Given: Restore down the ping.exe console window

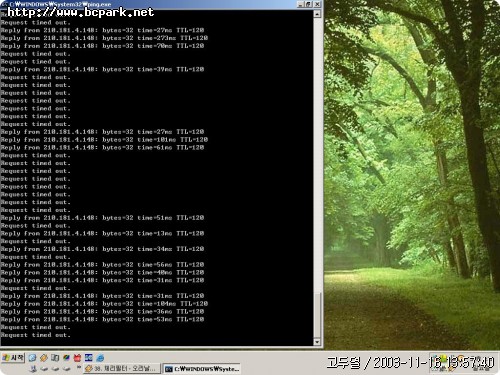Looking at the screenshot, I should pos(309,4).
